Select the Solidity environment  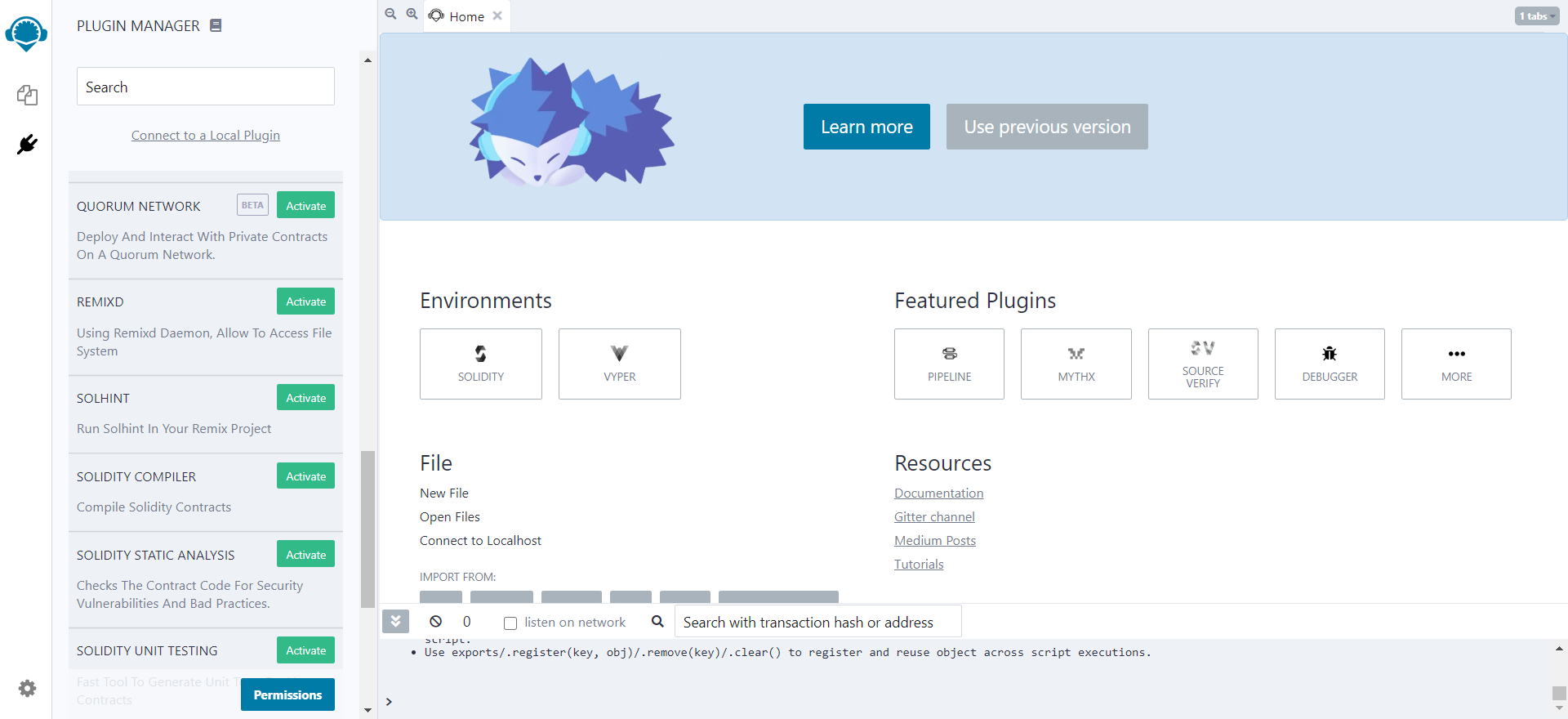point(481,364)
